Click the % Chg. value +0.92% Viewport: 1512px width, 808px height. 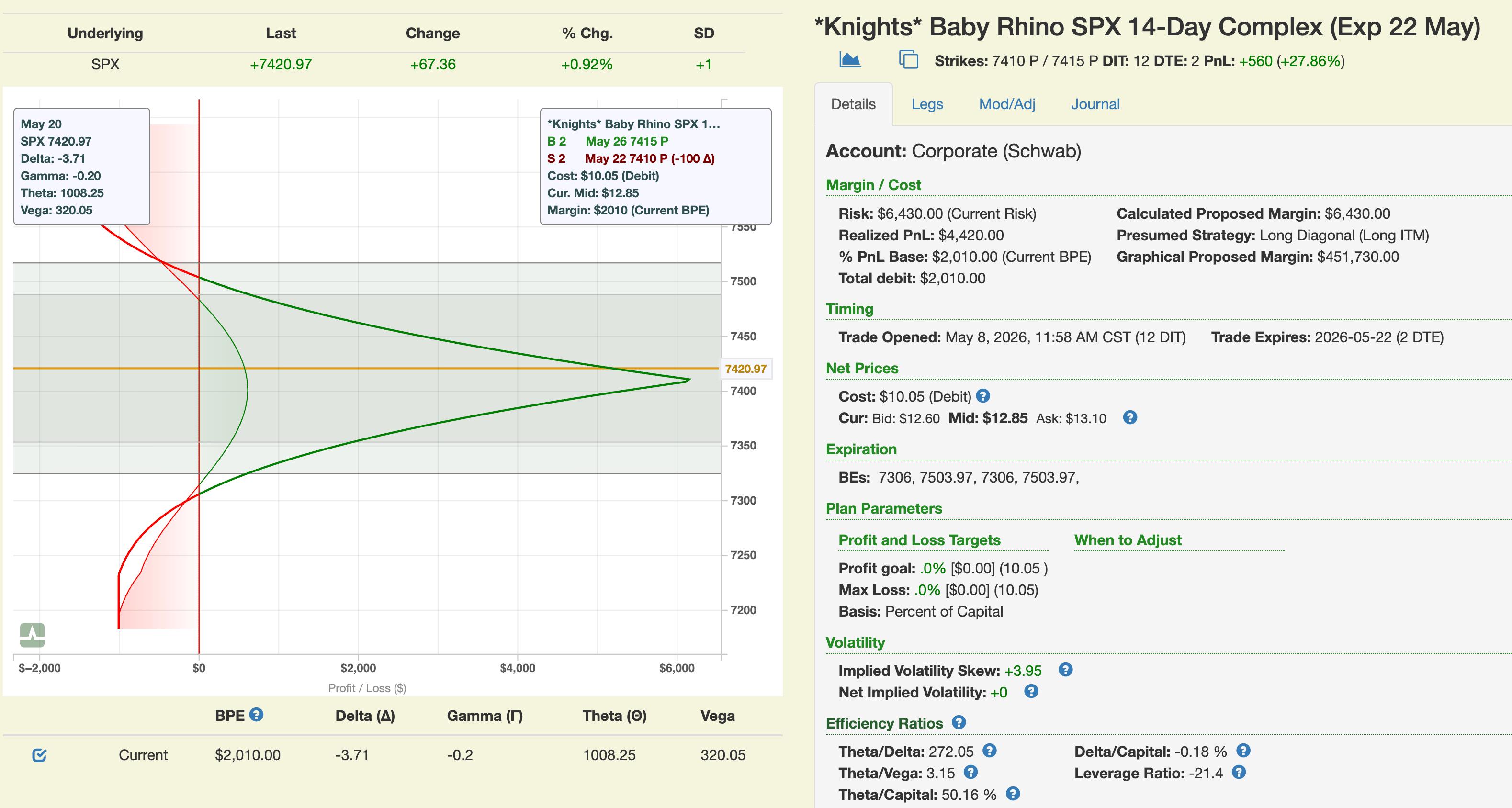click(x=587, y=65)
